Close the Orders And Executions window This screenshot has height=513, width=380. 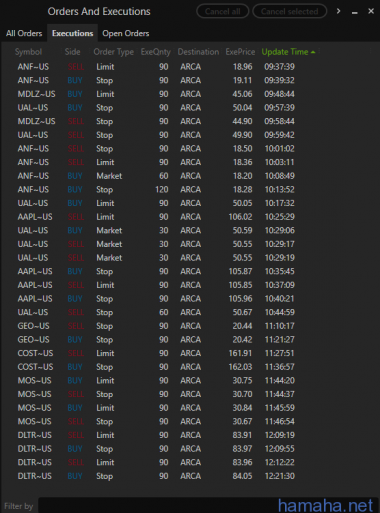(x=371, y=11)
